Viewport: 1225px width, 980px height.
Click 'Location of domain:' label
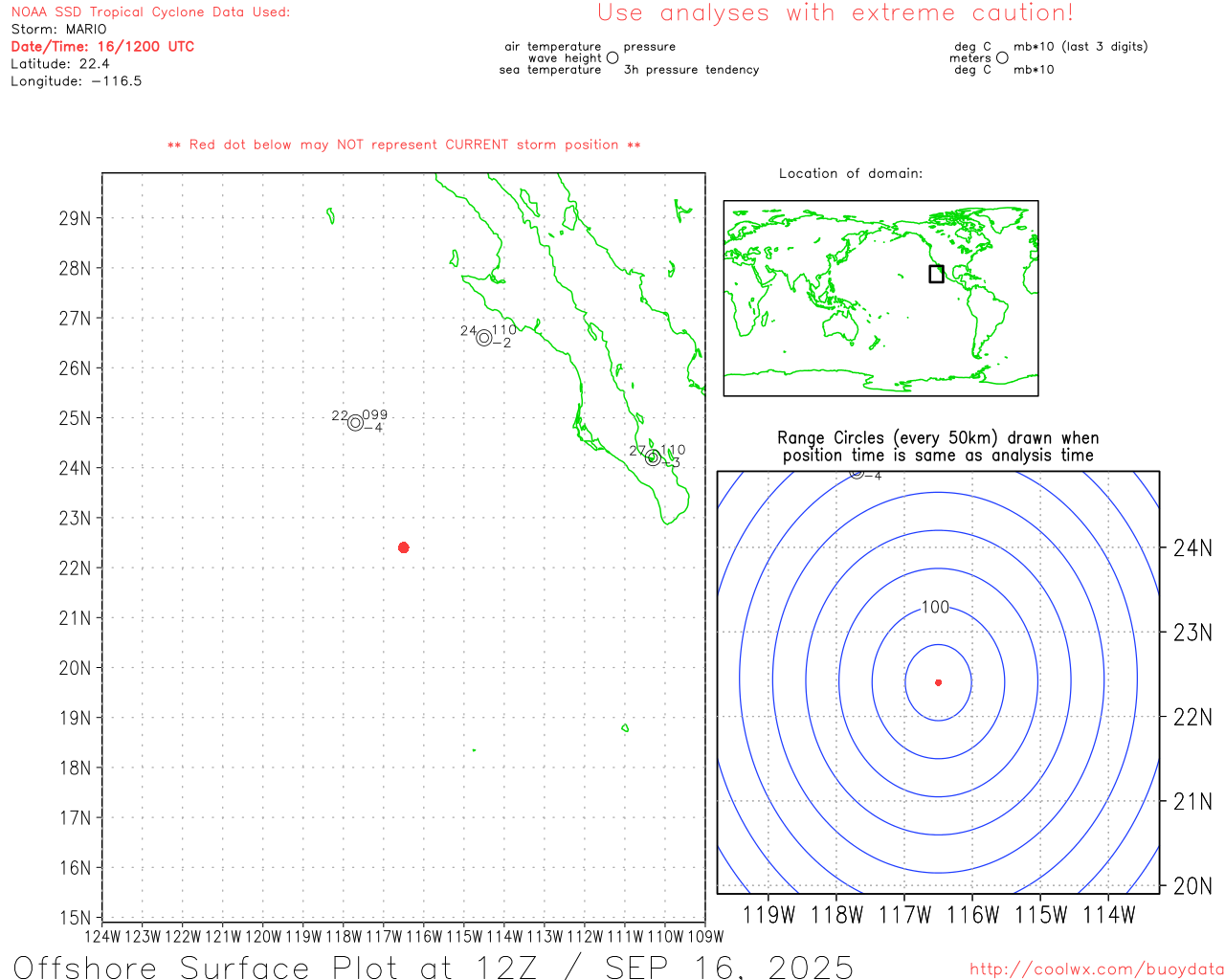[x=851, y=173]
